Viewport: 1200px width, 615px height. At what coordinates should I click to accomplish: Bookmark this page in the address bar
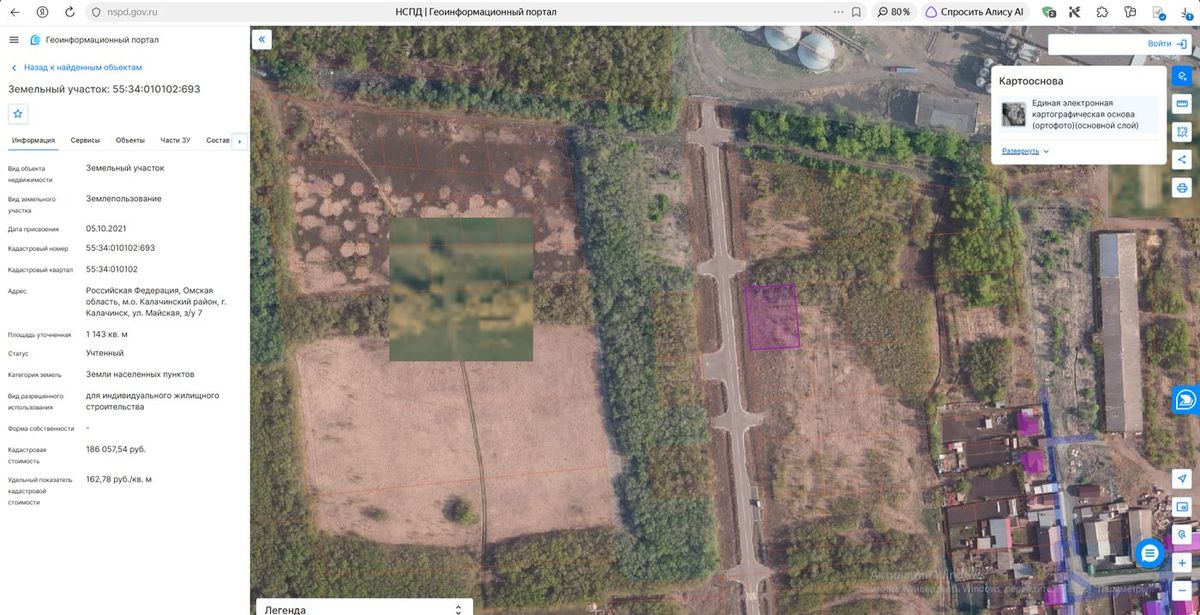click(x=856, y=12)
